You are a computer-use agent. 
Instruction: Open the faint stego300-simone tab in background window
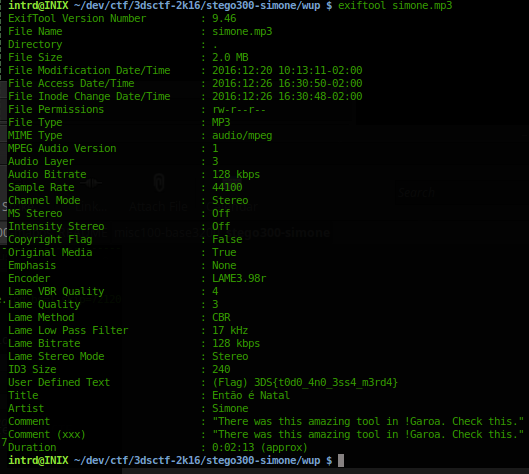coord(278,233)
